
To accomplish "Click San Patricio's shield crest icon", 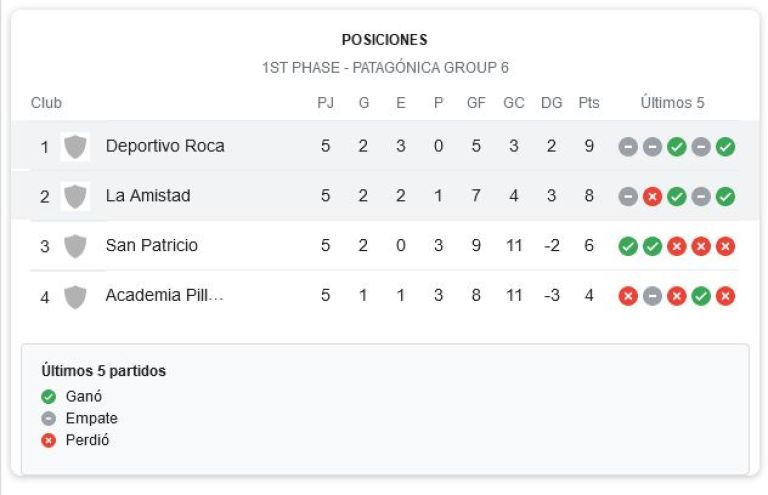I will (x=75, y=246).
